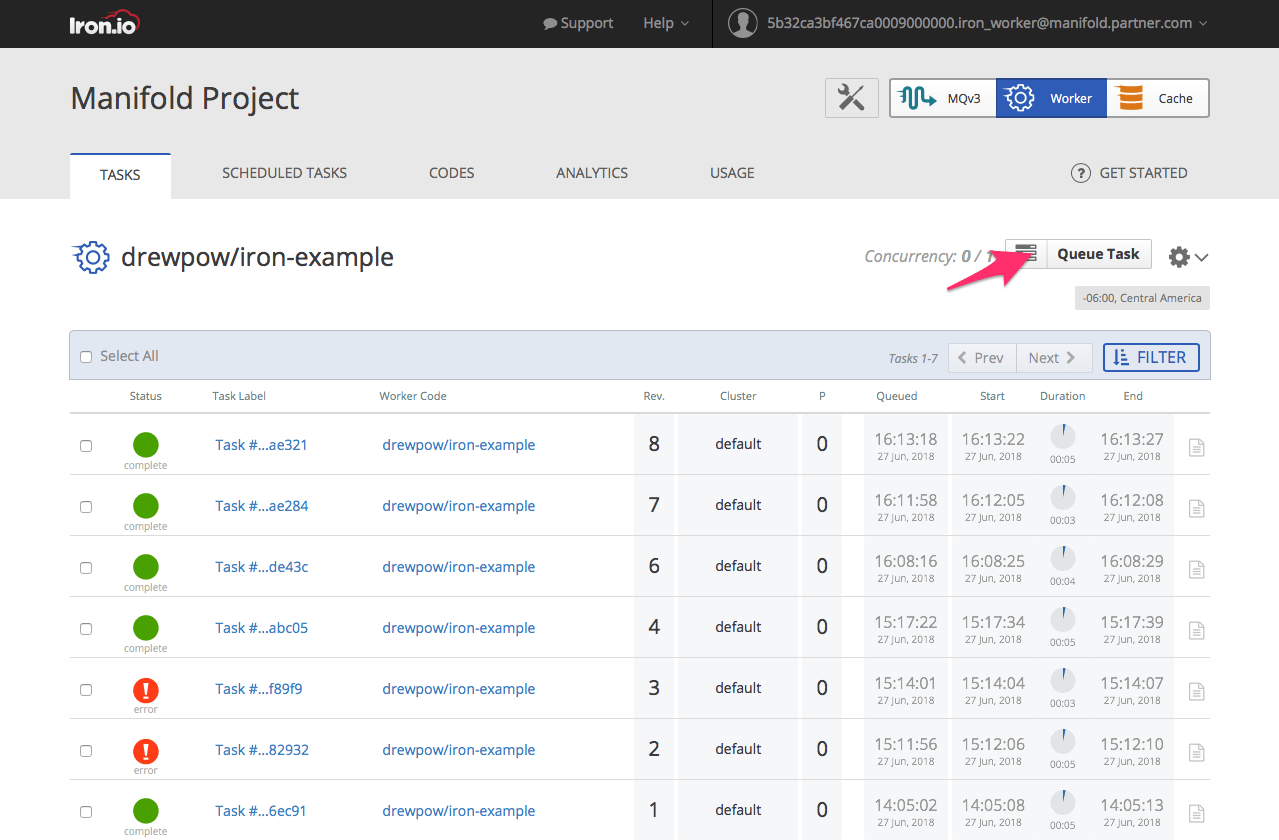Open log document icon for Task #...ae321

coord(1196,448)
